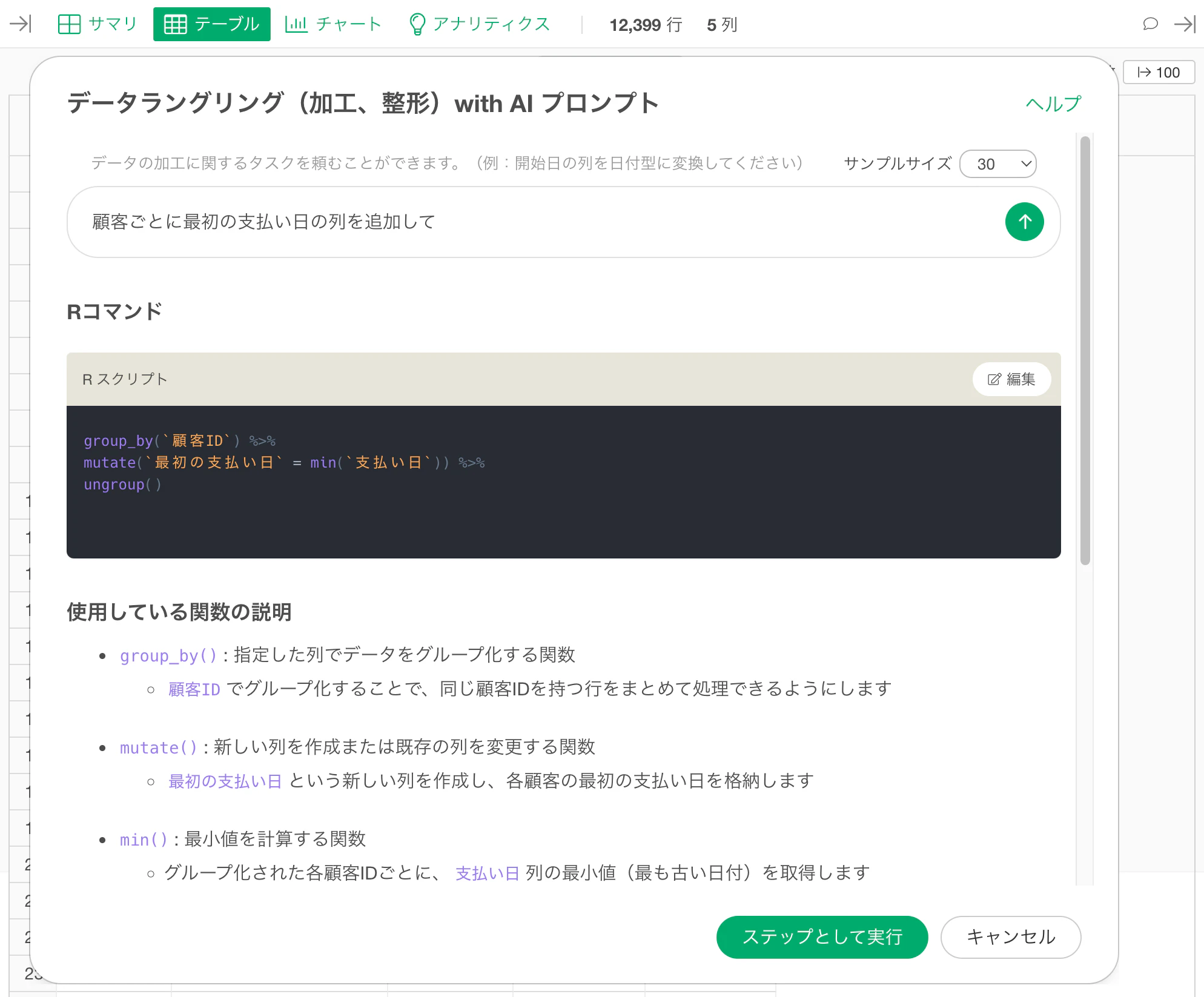The image size is (1204, 997).
Task: Click the R スクリプト label
Action: [125, 379]
